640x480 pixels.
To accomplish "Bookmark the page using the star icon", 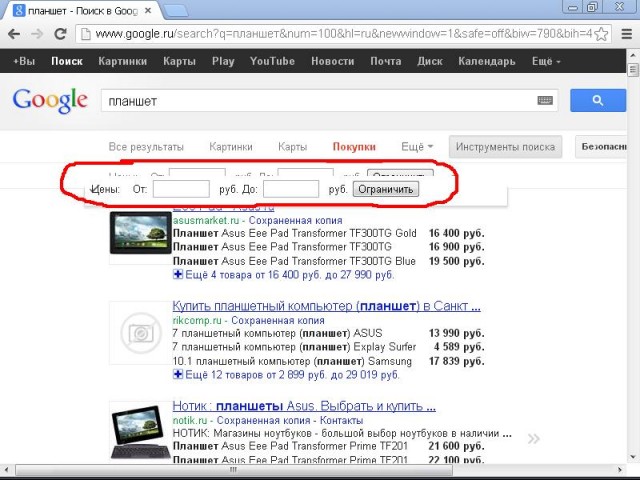I will click(x=601, y=34).
